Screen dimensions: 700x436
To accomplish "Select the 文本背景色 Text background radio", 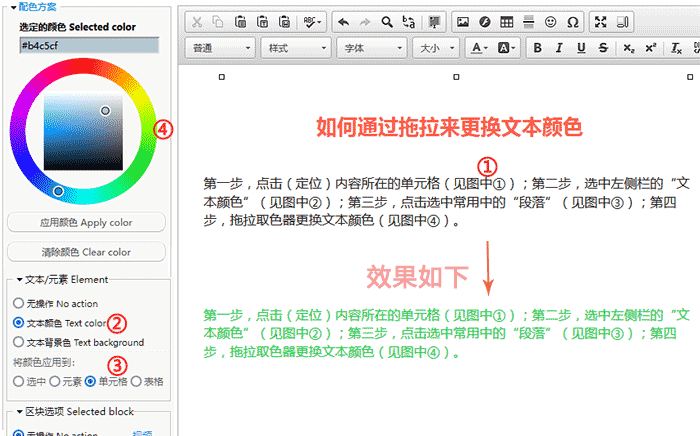I will click(x=18, y=342).
